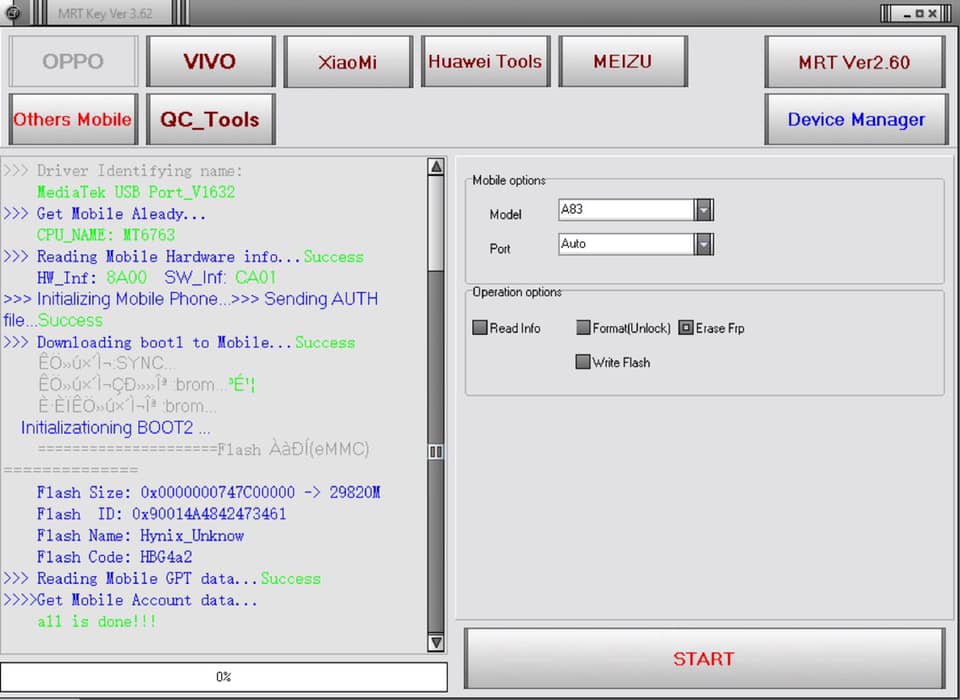The image size is (960, 700).
Task: Maximize the MRT Key window
Action: (x=920, y=13)
